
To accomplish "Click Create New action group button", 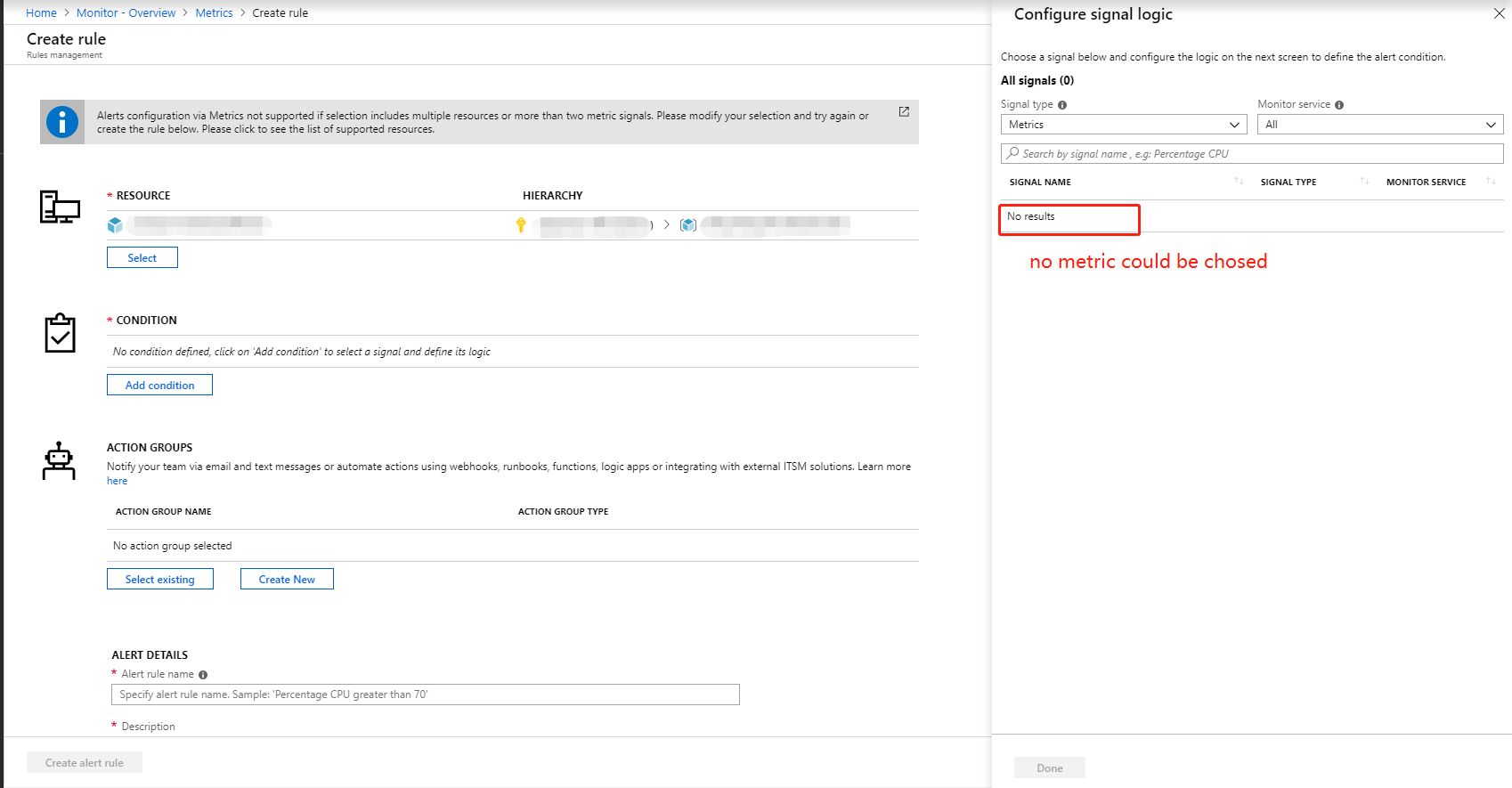I will pos(287,579).
